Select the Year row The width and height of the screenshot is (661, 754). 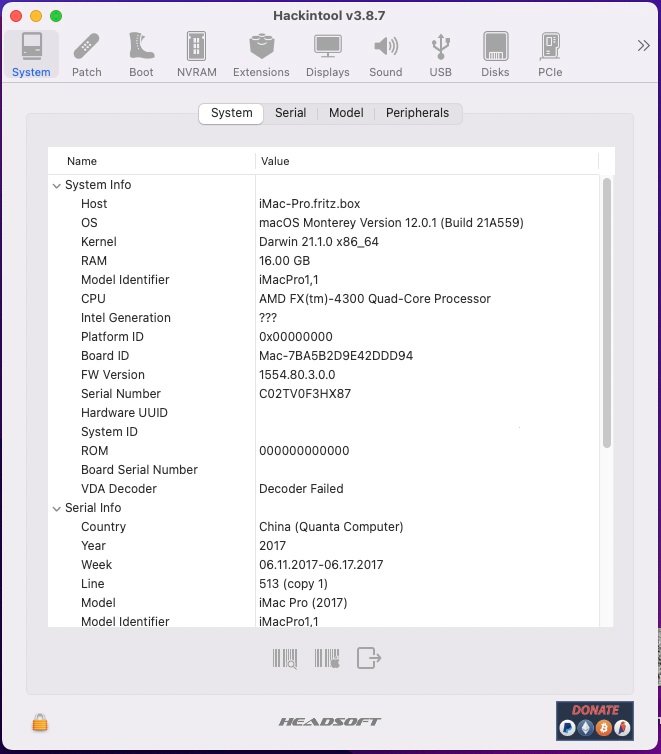tap(324, 546)
